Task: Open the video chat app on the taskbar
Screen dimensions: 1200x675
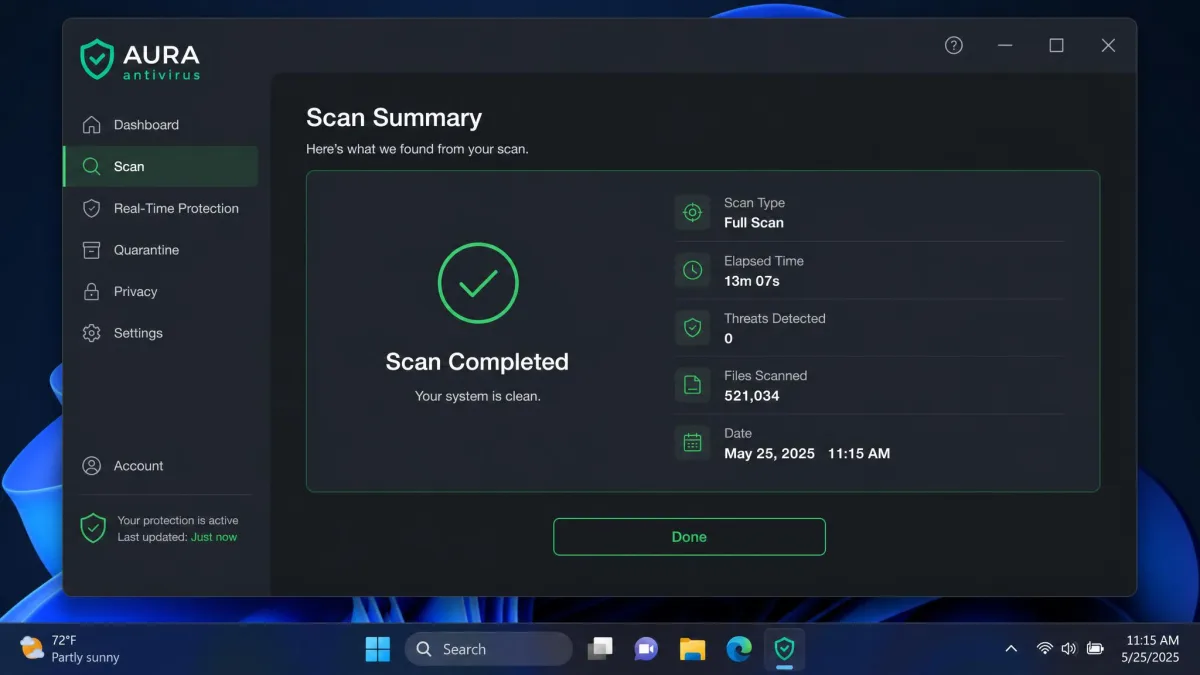Action: [x=646, y=649]
